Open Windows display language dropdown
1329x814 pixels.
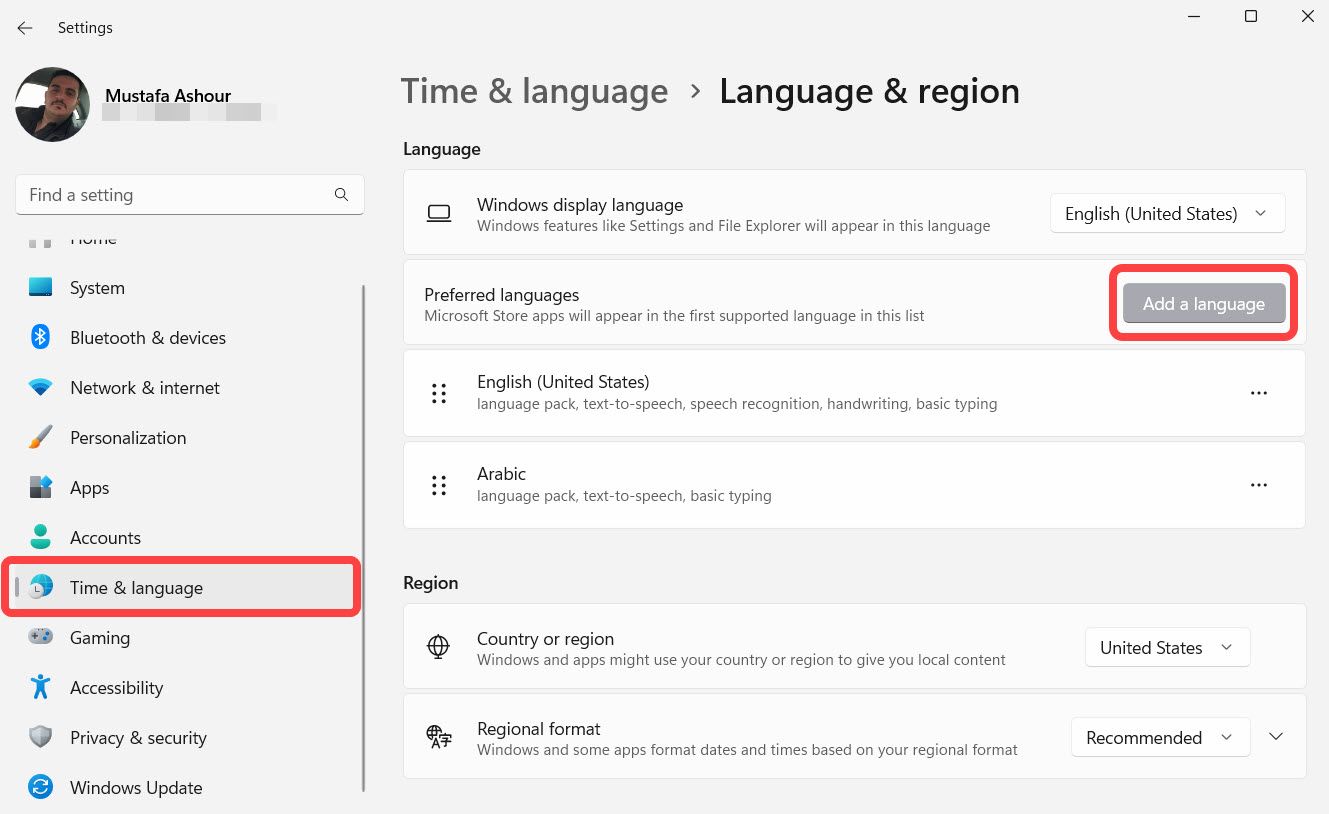coord(1167,214)
